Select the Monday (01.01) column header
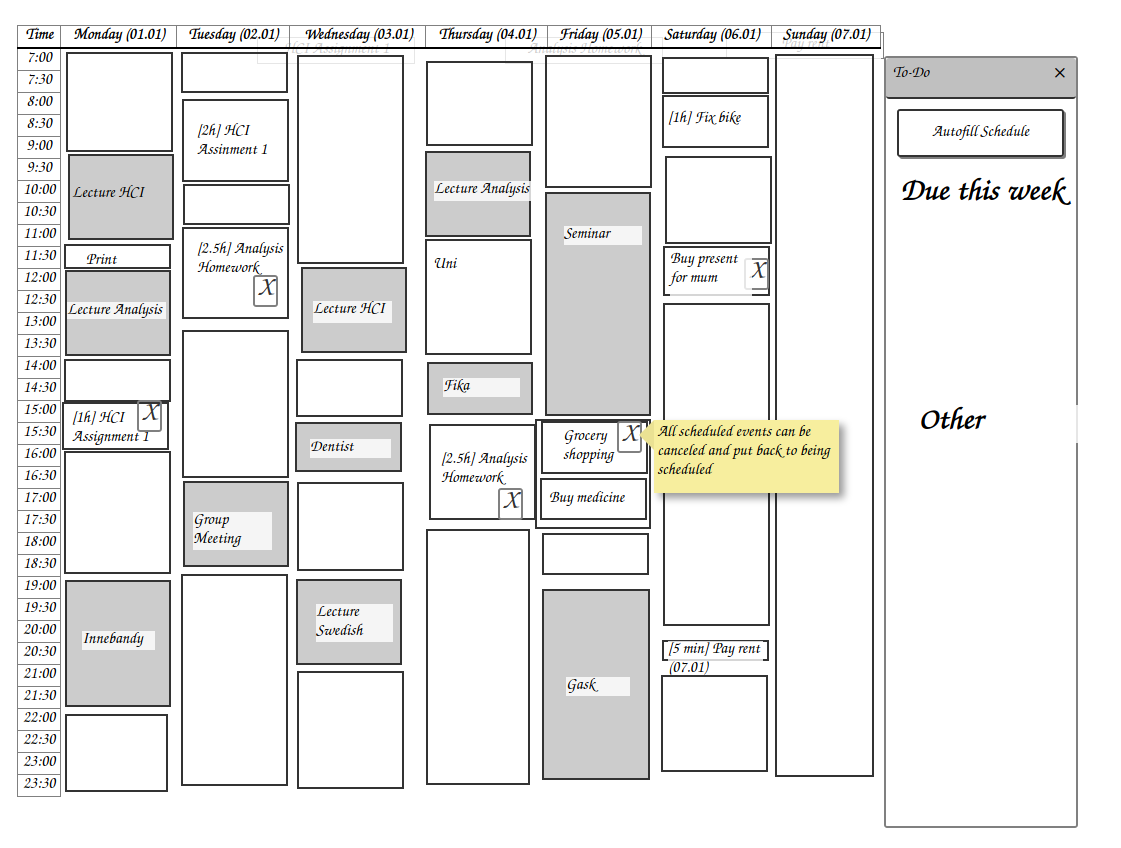The height and width of the screenshot is (848, 1121). pyautogui.click(x=119, y=35)
